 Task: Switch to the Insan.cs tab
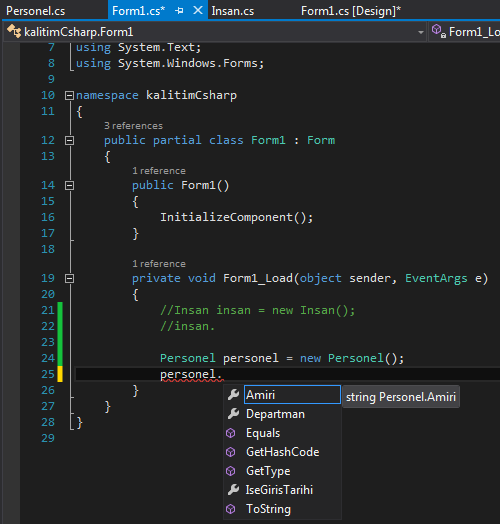click(233, 11)
